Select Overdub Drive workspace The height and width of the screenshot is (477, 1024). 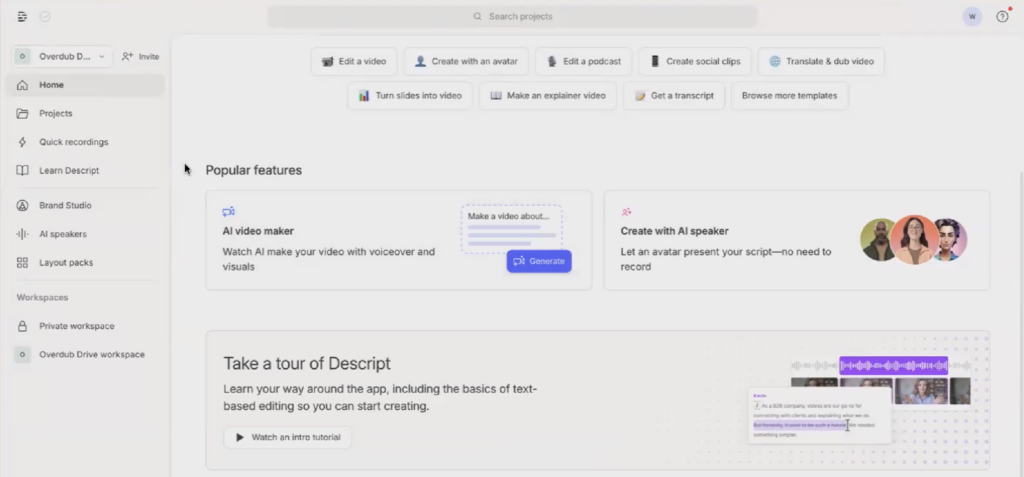pyautogui.click(x=85, y=354)
